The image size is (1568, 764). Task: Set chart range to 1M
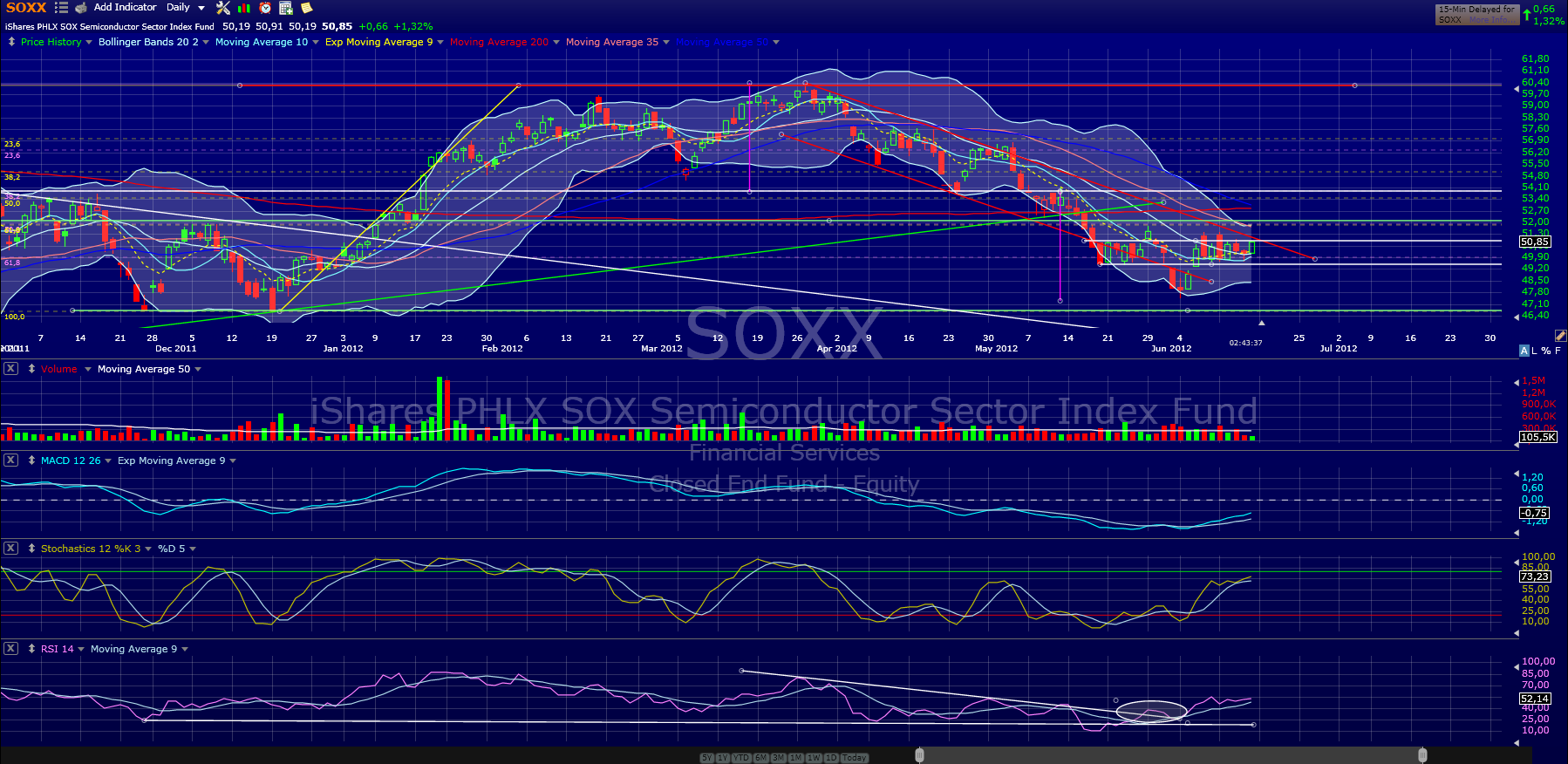(796, 758)
